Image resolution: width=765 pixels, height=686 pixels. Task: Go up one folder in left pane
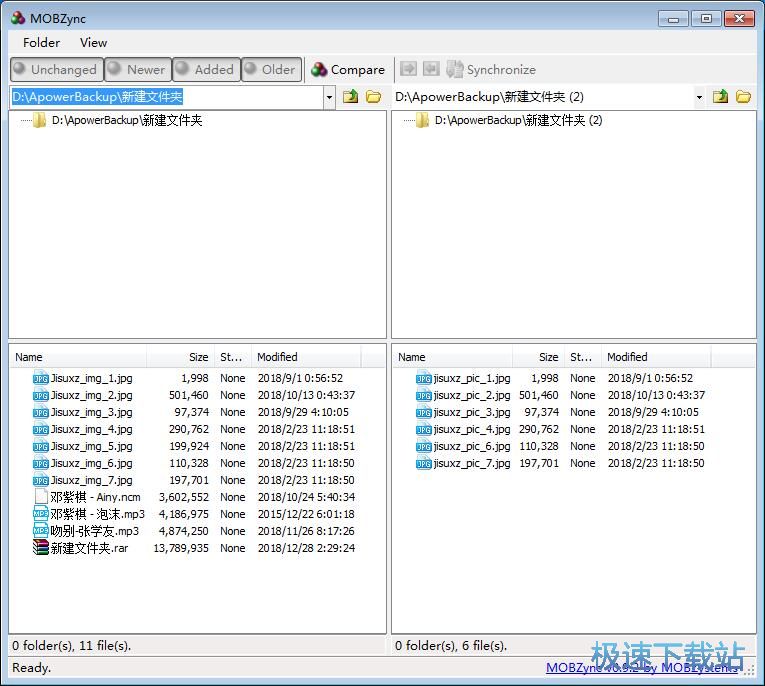coord(350,97)
